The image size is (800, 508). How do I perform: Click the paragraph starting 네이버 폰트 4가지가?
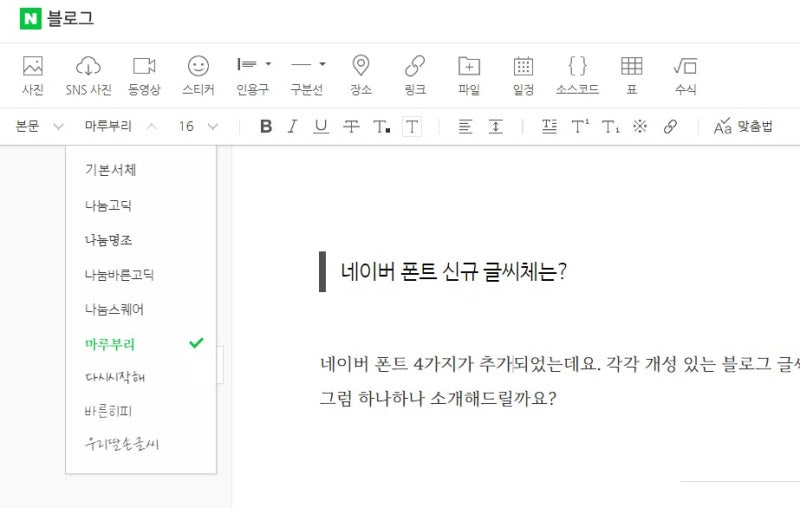pos(560,364)
